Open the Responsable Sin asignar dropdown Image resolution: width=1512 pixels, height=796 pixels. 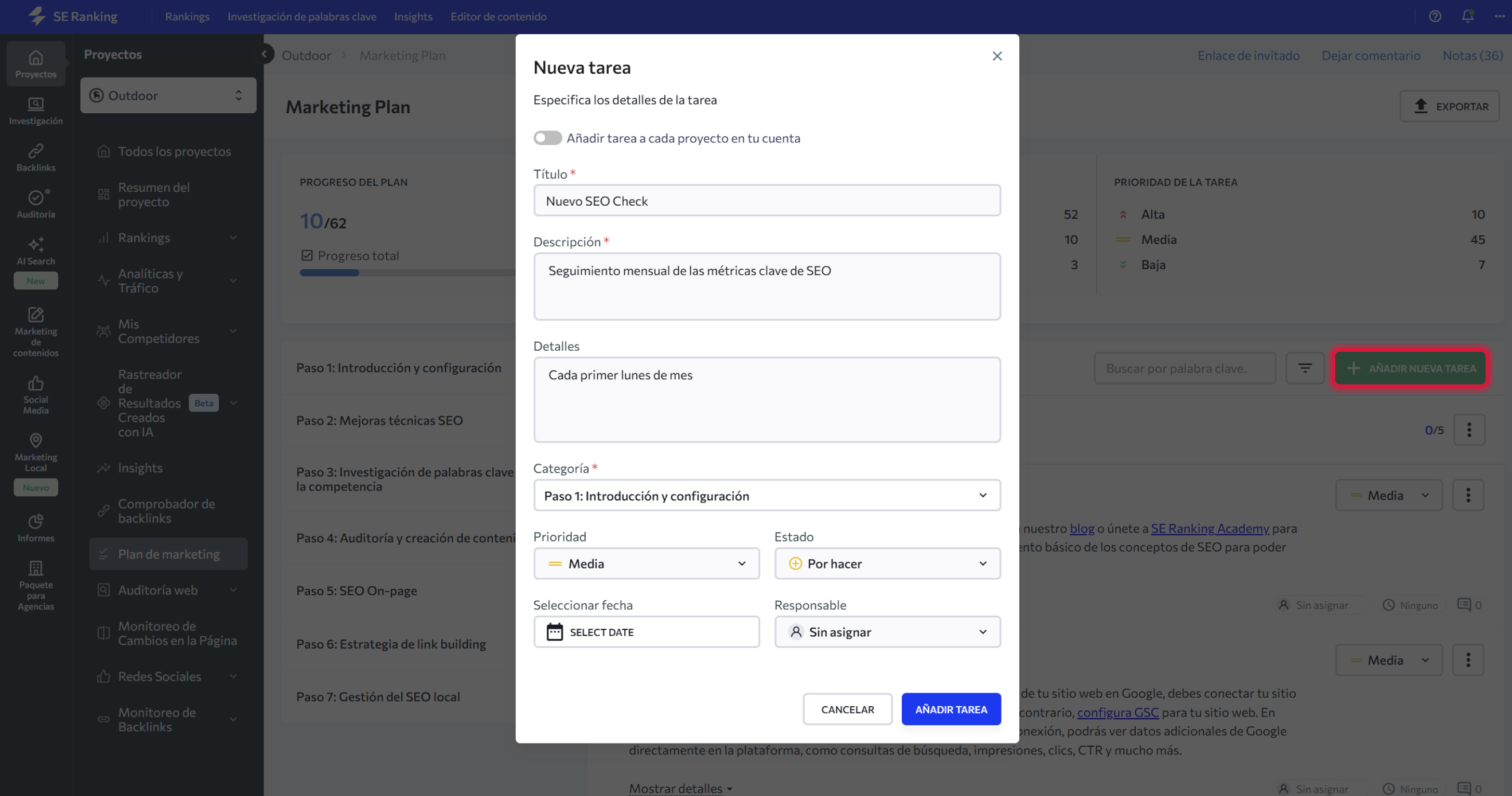pyautogui.click(x=887, y=631)
